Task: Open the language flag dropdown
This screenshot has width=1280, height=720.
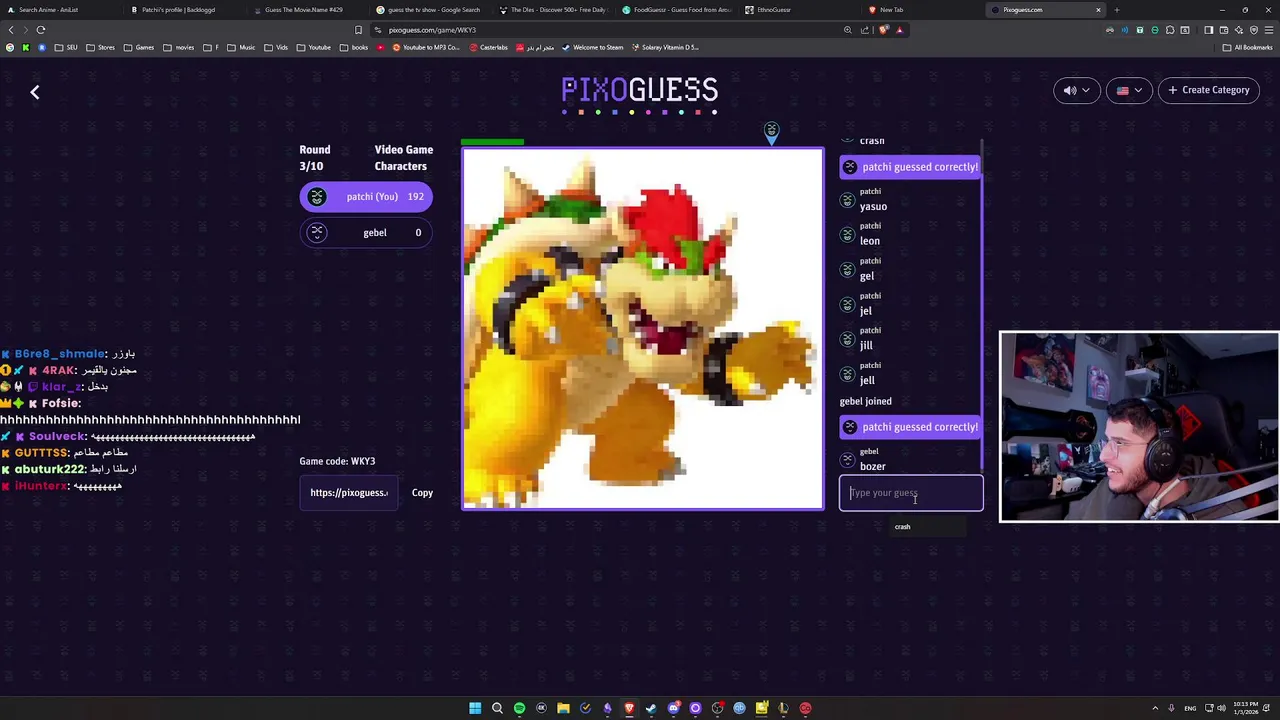Action: coord(1129,90)
